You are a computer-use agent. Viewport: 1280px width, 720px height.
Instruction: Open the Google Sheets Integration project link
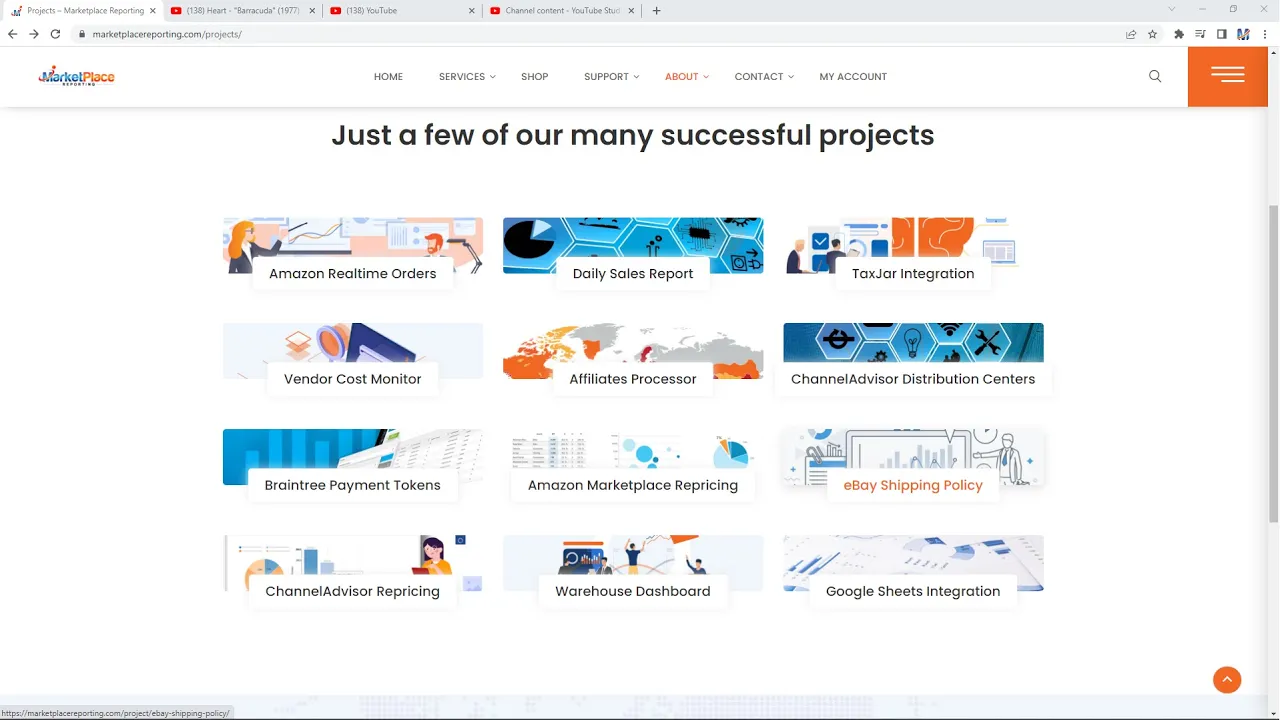click(x=913, y=591)
